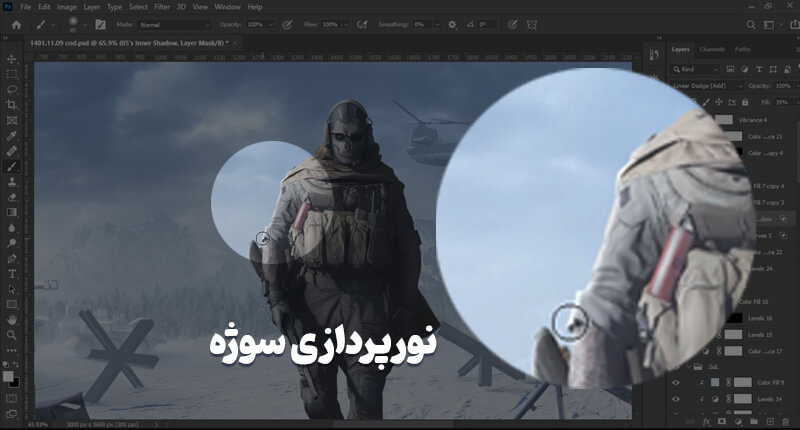The image size is (800, 430).
Task: Toggle airbrush-style build-up
Action: 362,24
